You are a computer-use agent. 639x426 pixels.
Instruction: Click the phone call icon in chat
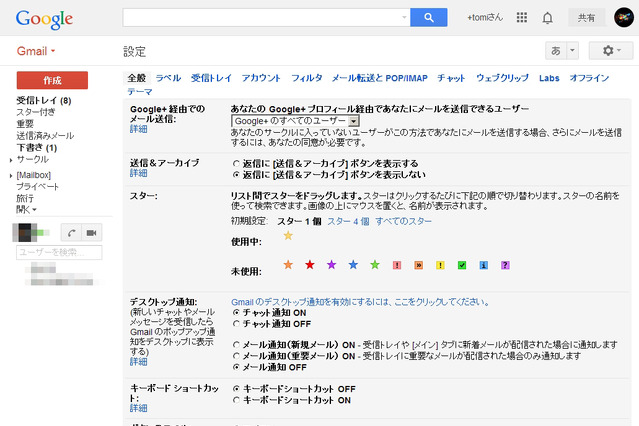71,232
